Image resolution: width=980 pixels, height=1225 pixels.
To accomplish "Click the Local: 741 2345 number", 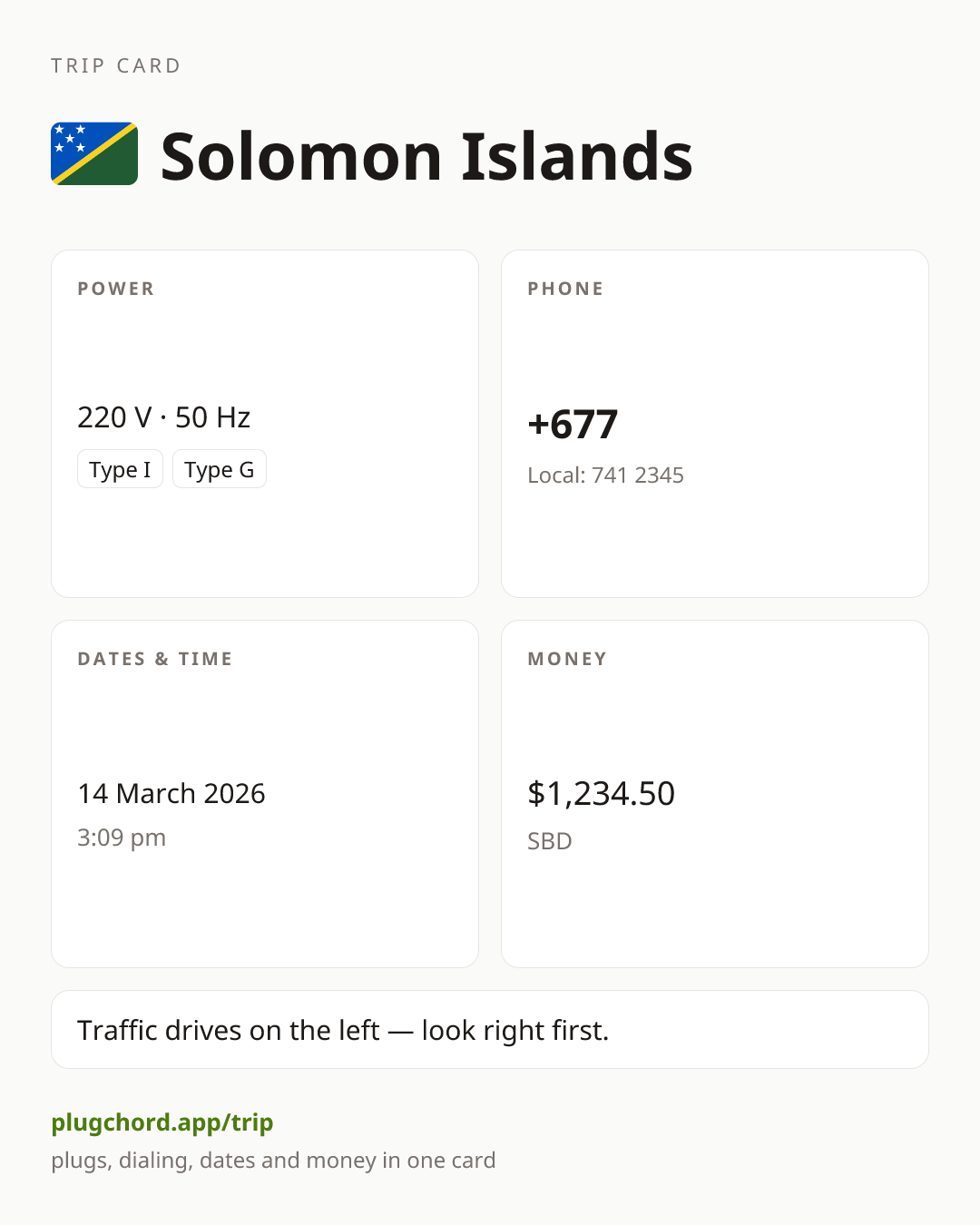I will [x=605, y=475].
